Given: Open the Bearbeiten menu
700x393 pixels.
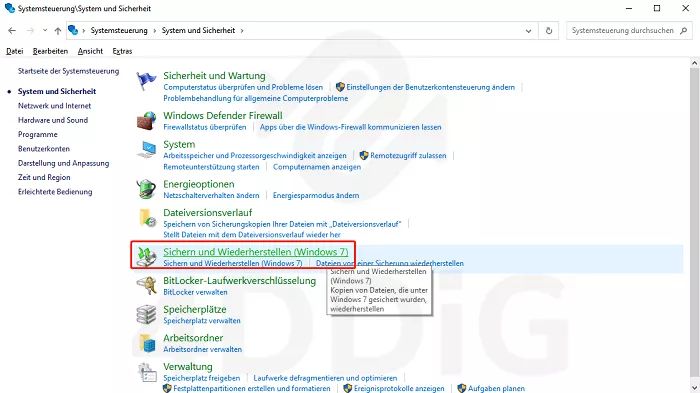Looking at the screenshot, I should point(50,51).
